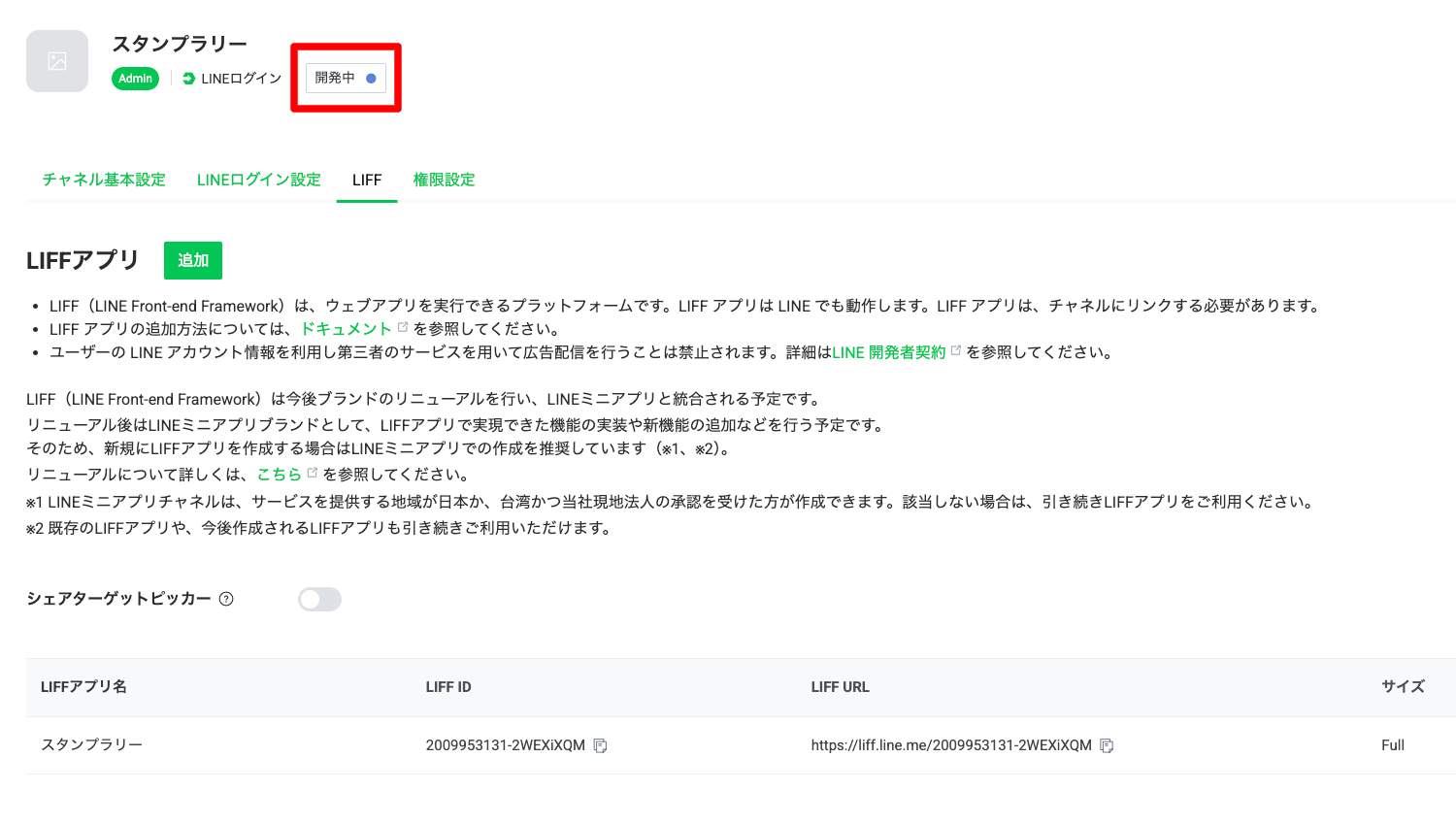Enable the シェアターゲットピッカー toggle
Screen dimensions: 1456x823
coord(319,600)
